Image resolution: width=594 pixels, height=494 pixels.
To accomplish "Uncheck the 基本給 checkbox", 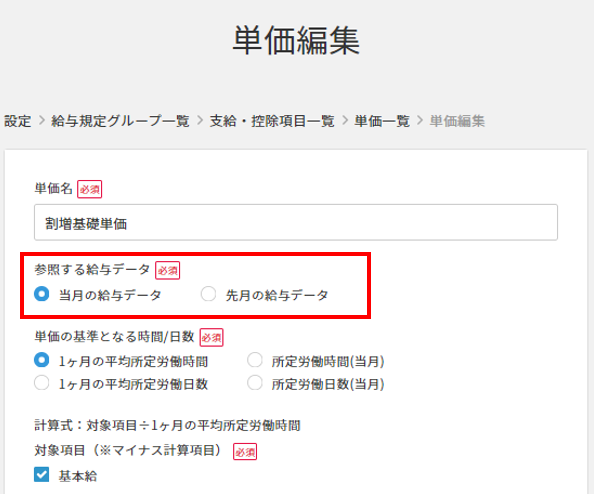I will coord(41,474).
